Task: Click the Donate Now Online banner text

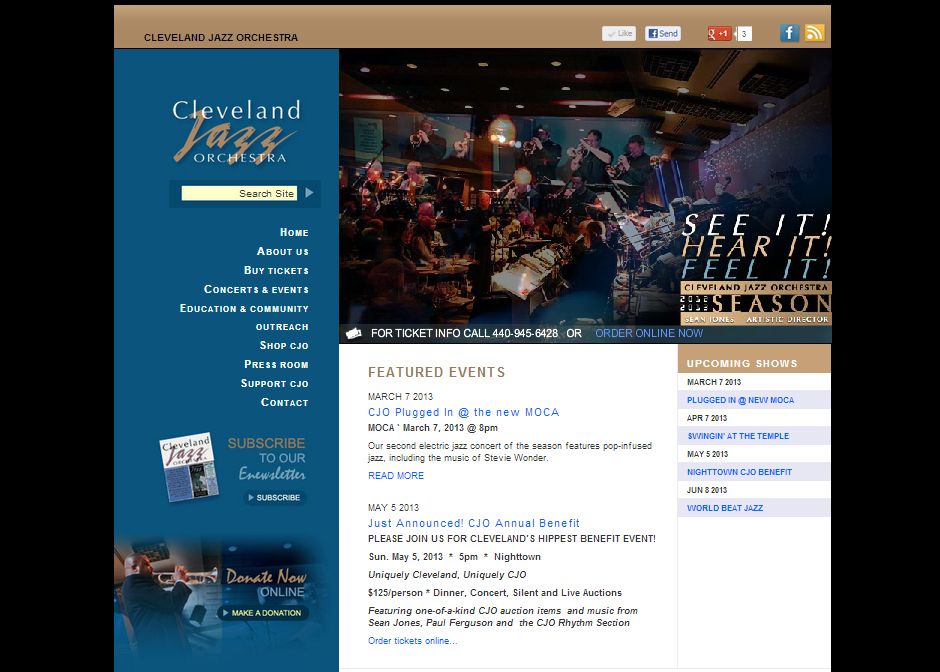Action: click(x=266, y=583)
